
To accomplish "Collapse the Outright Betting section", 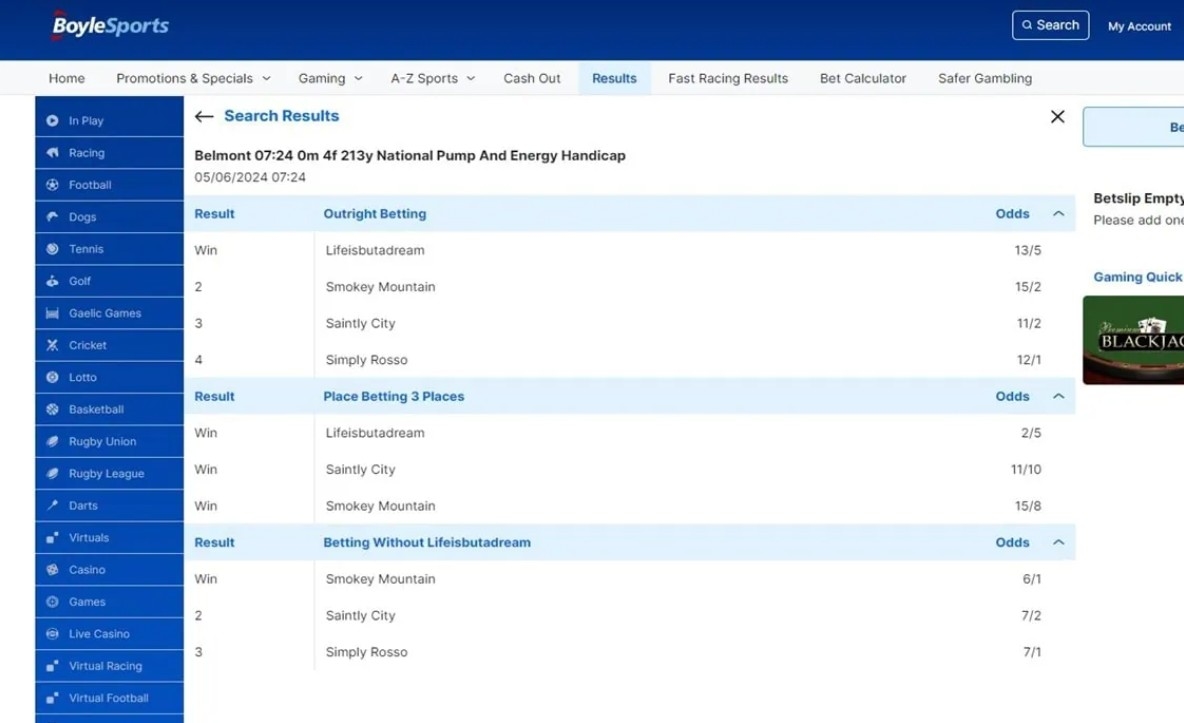I will click(1058, 214).
